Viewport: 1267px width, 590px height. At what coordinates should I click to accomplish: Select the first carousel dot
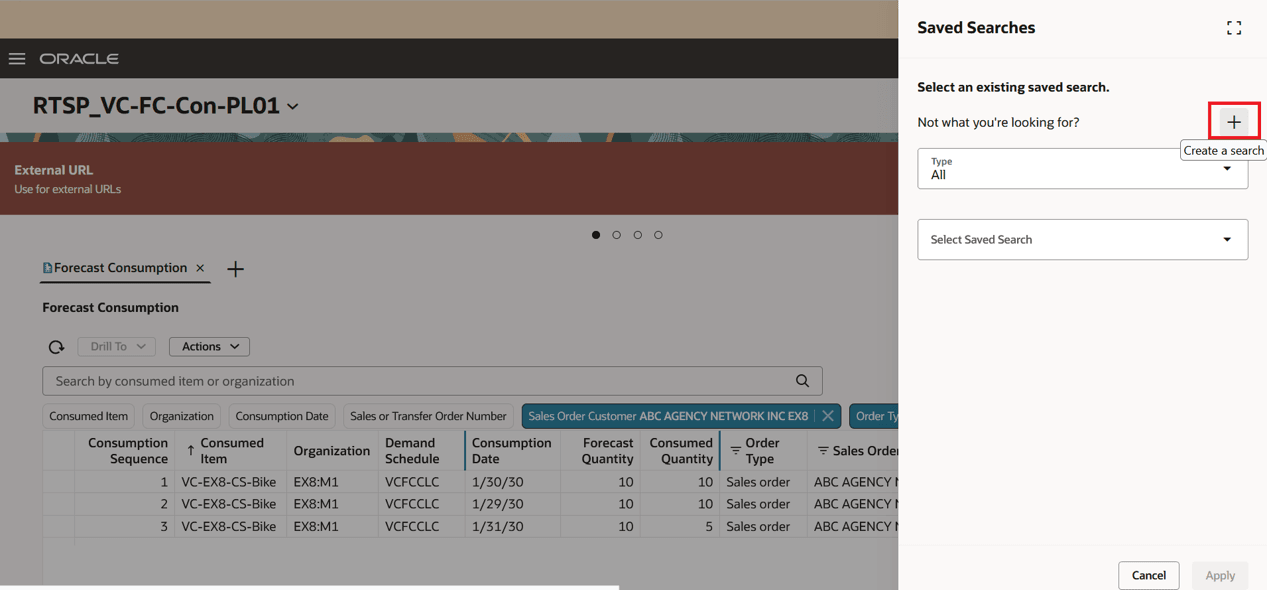(596, 235)
